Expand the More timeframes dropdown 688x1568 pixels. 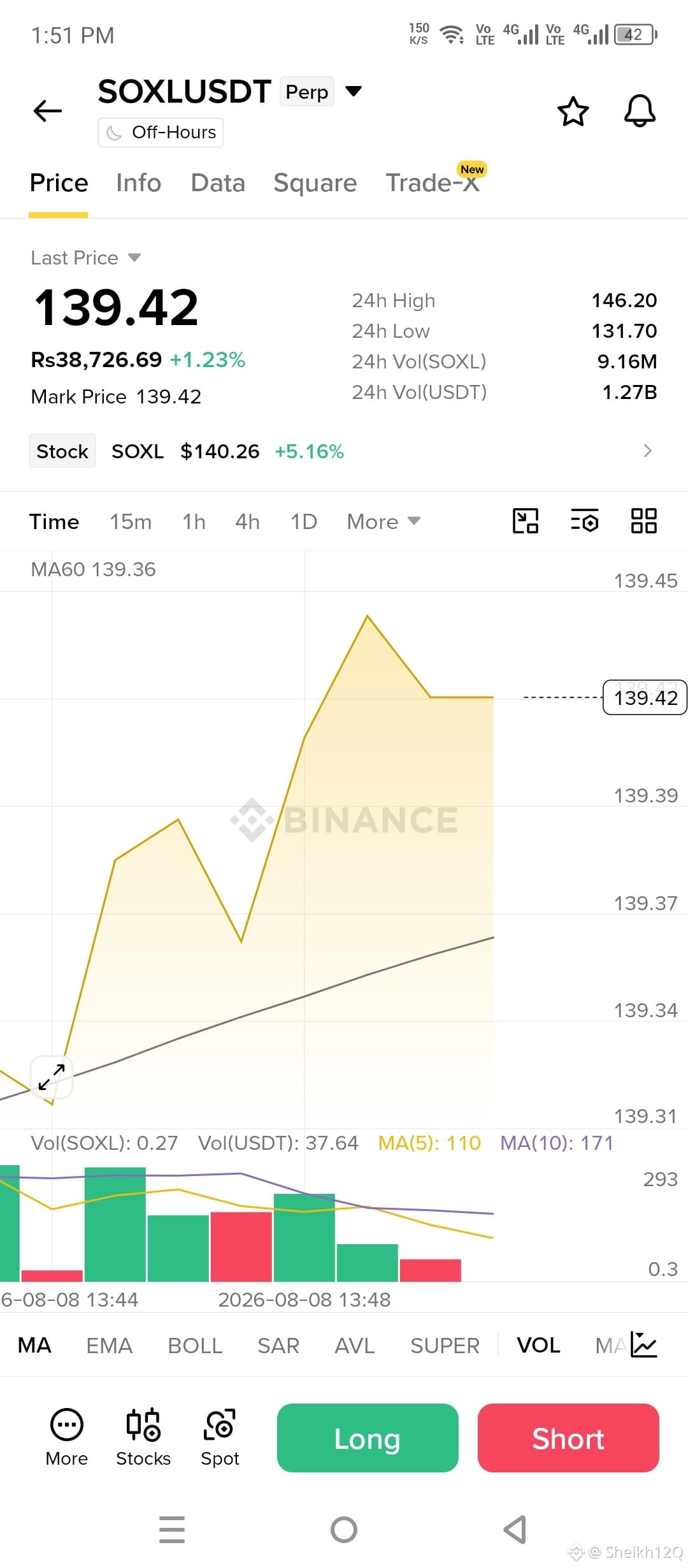pos(383,521)
